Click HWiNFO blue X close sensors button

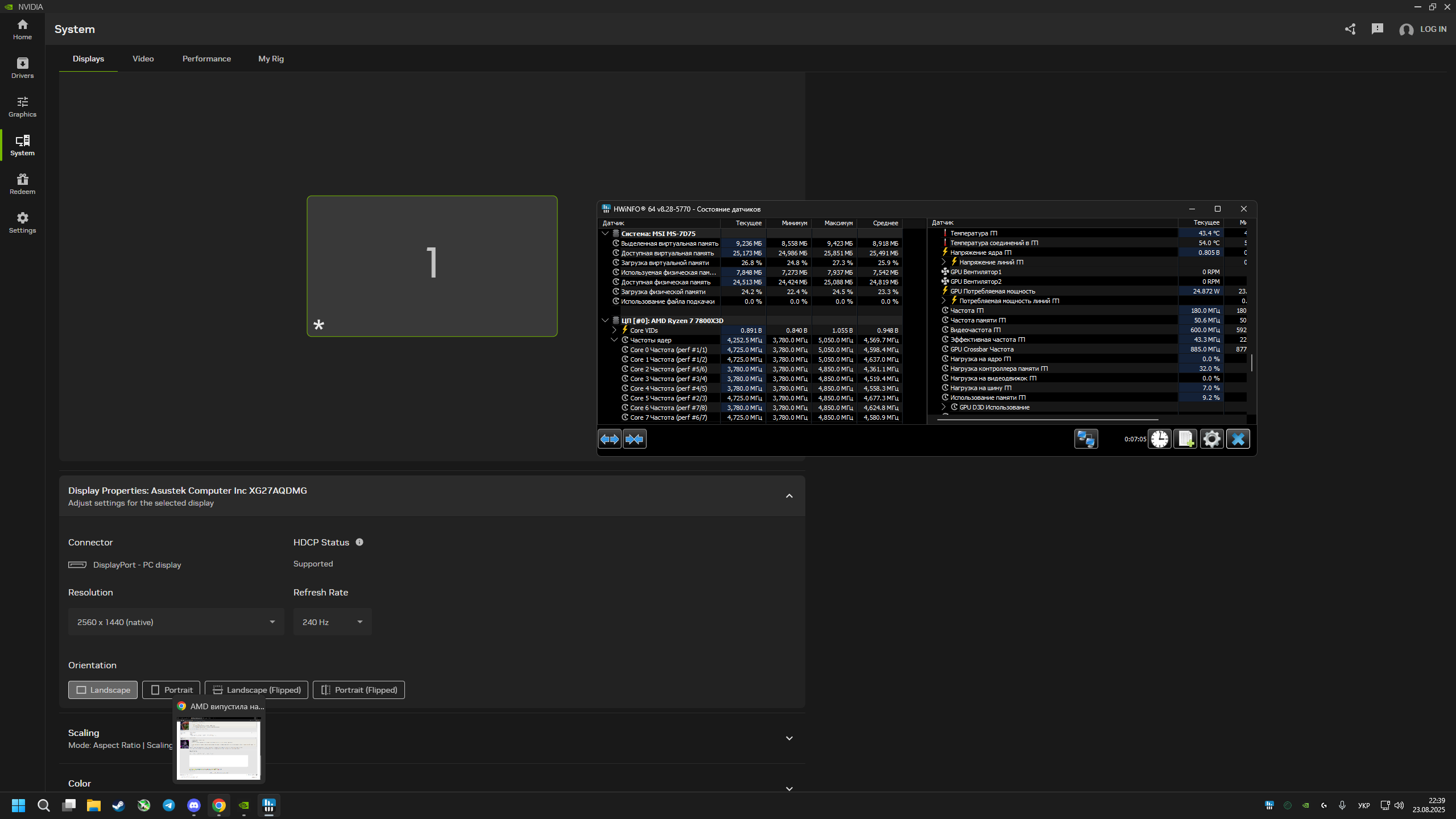(1238, 439)
